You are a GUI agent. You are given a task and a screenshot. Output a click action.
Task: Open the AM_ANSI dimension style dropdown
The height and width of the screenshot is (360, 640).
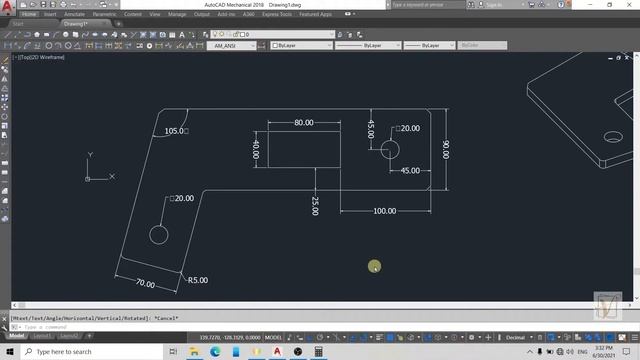point(231,46)
